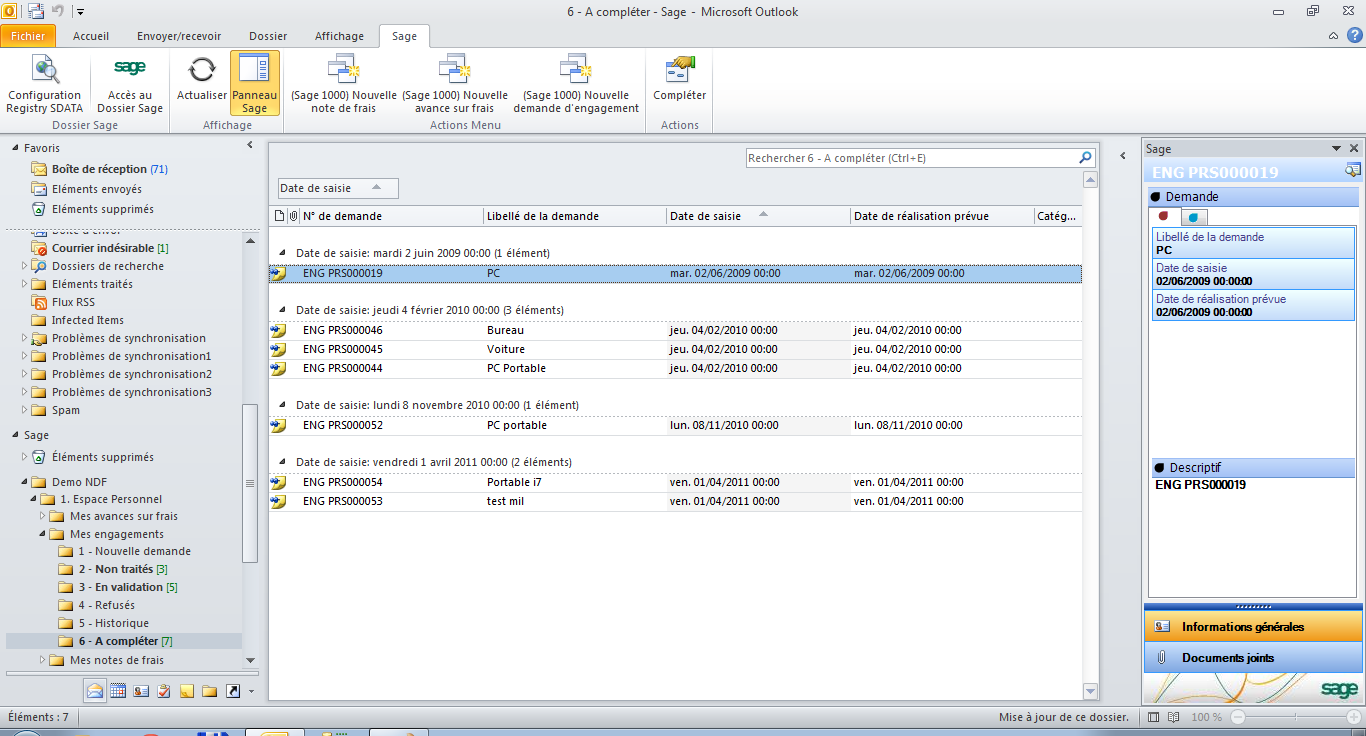Open the Fichier tab

pos(28,36)
